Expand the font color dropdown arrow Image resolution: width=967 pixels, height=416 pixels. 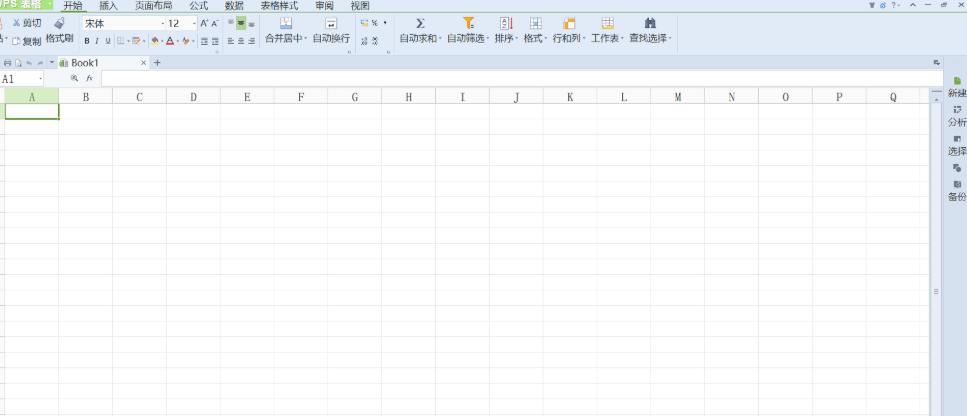click(x=178, y=41)
